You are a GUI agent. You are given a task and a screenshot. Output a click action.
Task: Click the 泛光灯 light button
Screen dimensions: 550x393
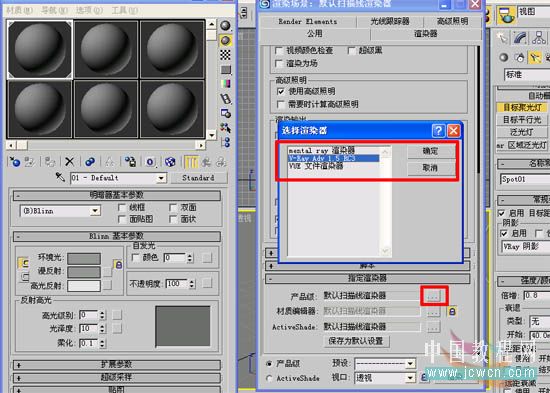[522, 132]
